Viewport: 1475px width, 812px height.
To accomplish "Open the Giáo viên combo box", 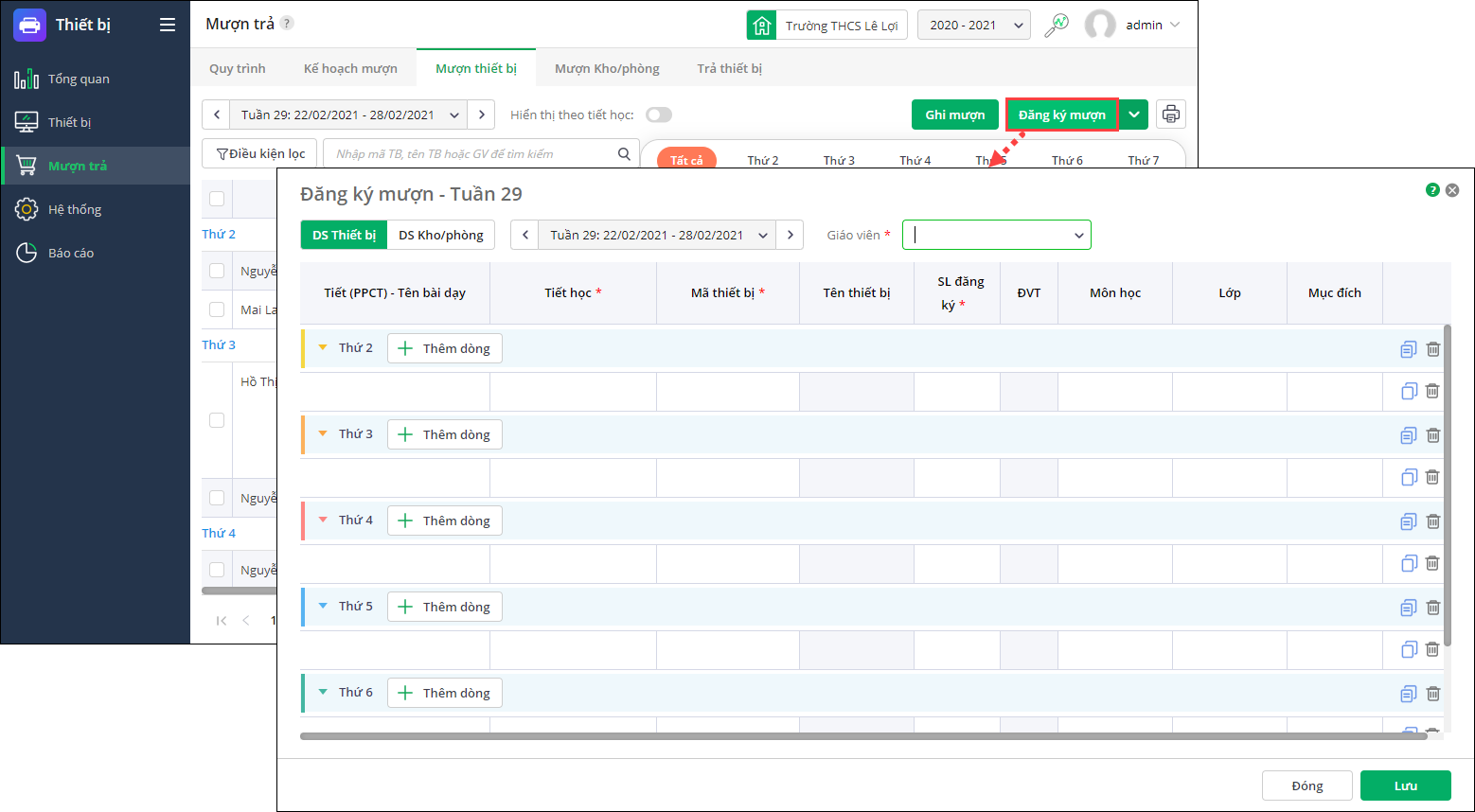I will [x=997, y=235].
